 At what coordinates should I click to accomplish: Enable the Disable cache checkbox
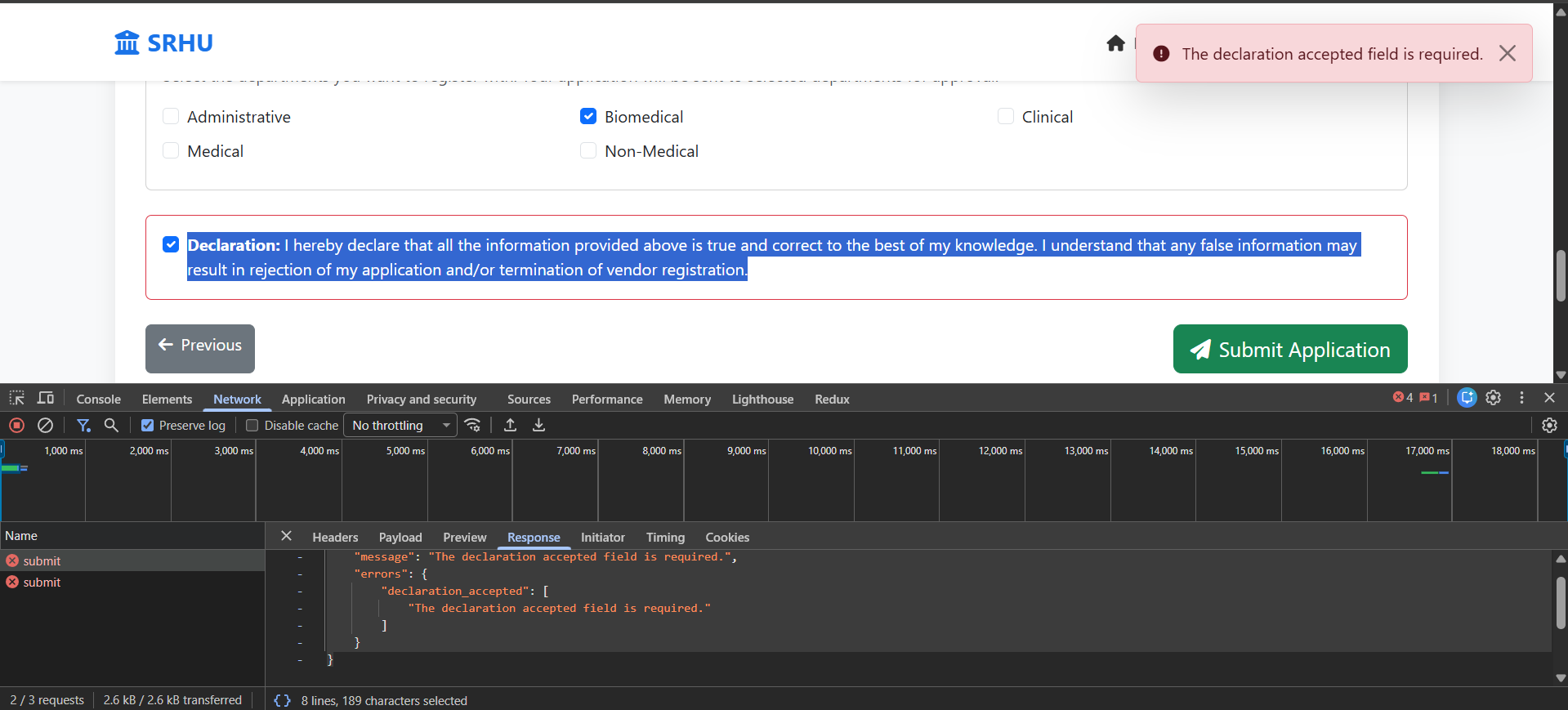pyautogui.click(x=252, y=425)
